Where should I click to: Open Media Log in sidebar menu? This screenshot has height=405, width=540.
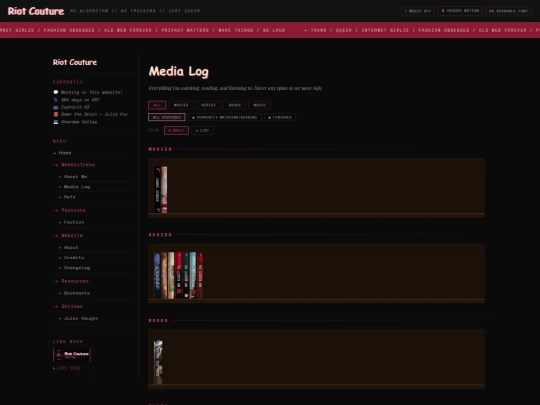pos(76,187)
